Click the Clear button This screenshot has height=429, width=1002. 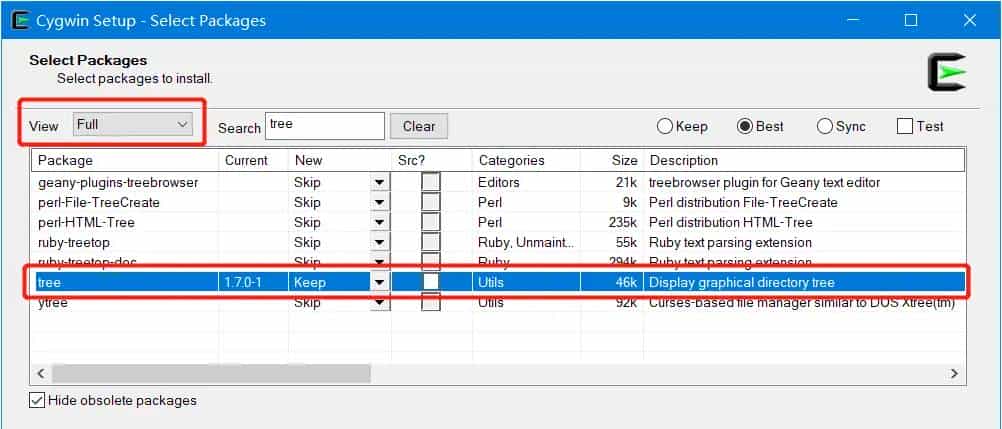(419, 127)
